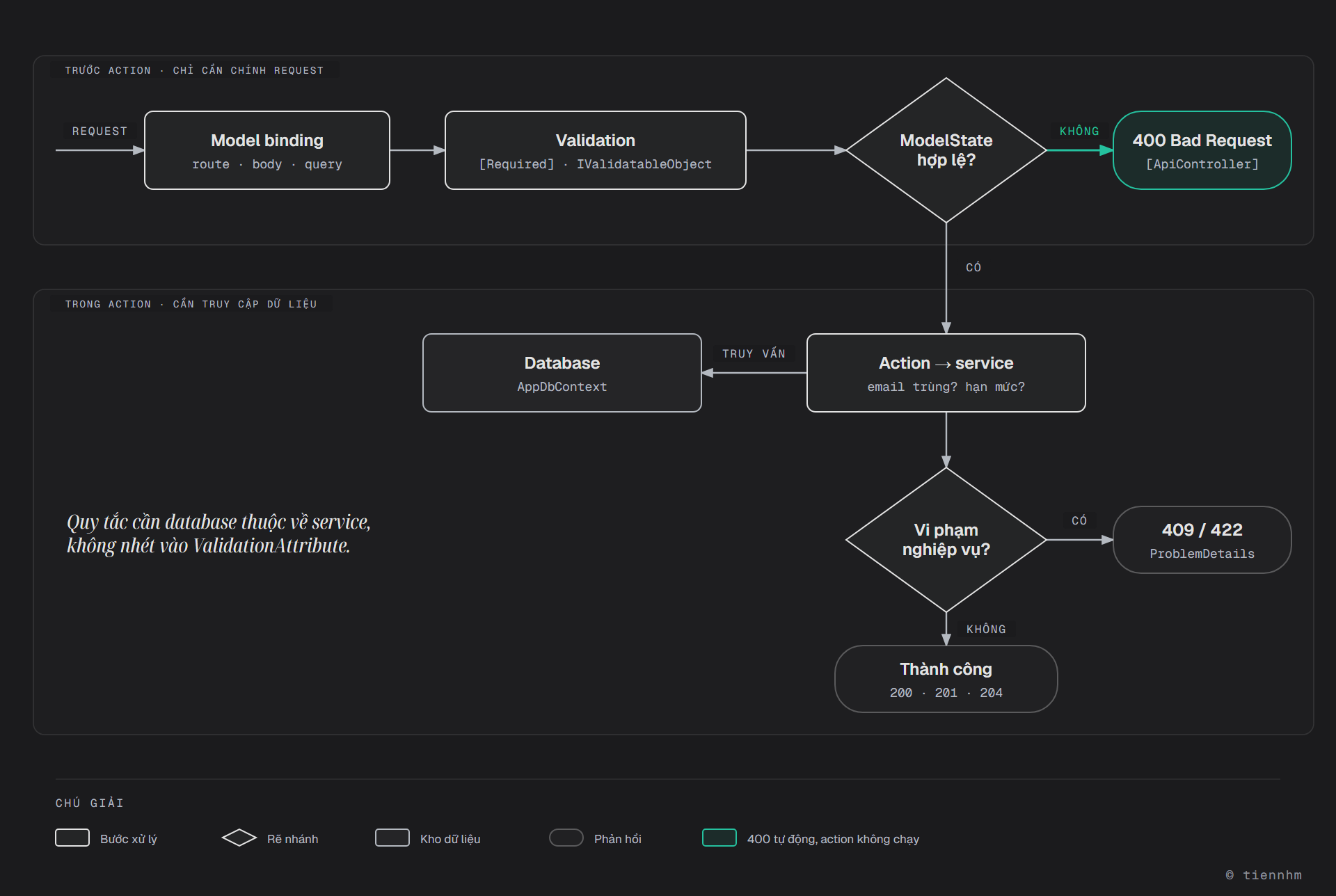Click the 'Kho dữ liệu' legend box icon
This screenshot has height=896, width=1336.
point(392,838)
